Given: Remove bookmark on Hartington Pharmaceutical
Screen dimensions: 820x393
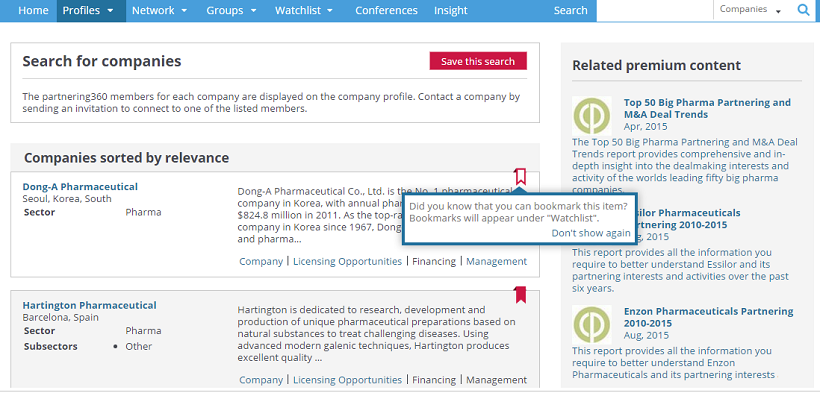Looking at the screenshot, I should 520,295.
